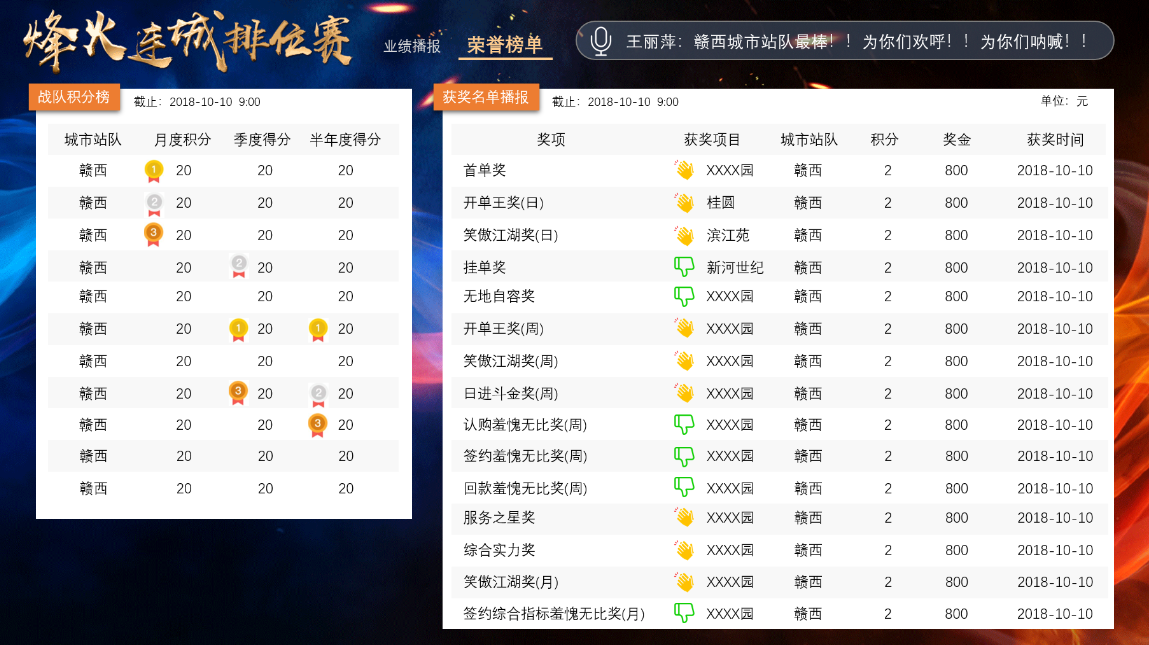The height and width of the screenshot is (645, 1149).
Task: Tap the clapping hands icon for 综合实力奖
Action: [684, 550]
